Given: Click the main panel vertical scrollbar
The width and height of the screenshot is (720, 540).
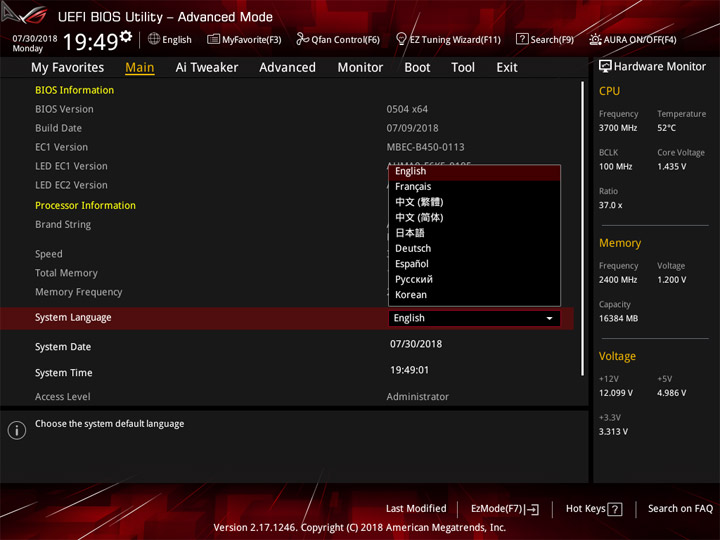Looking at the screenshot, I should [x=583, y=229].
